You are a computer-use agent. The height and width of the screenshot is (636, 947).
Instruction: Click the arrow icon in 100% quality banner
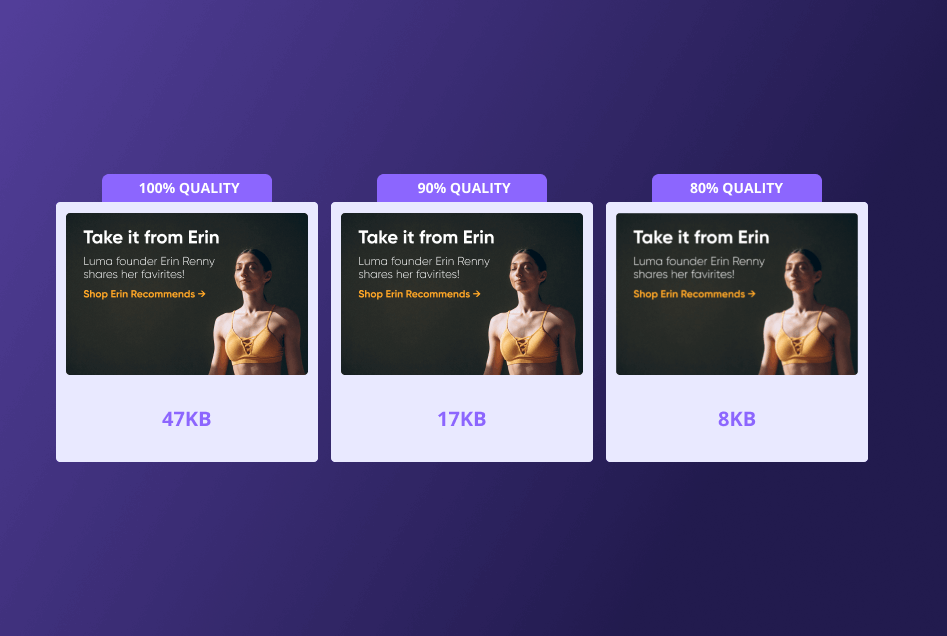202,294
